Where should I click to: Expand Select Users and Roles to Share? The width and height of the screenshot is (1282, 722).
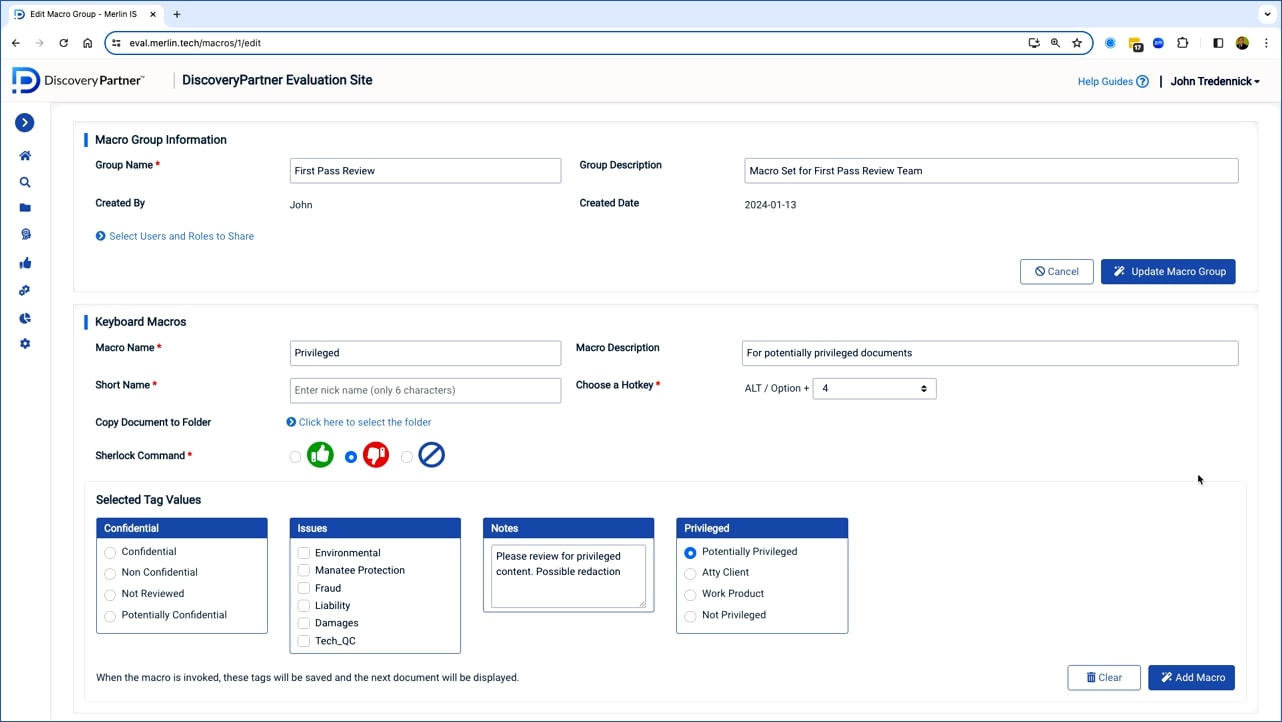click(175, 237)
